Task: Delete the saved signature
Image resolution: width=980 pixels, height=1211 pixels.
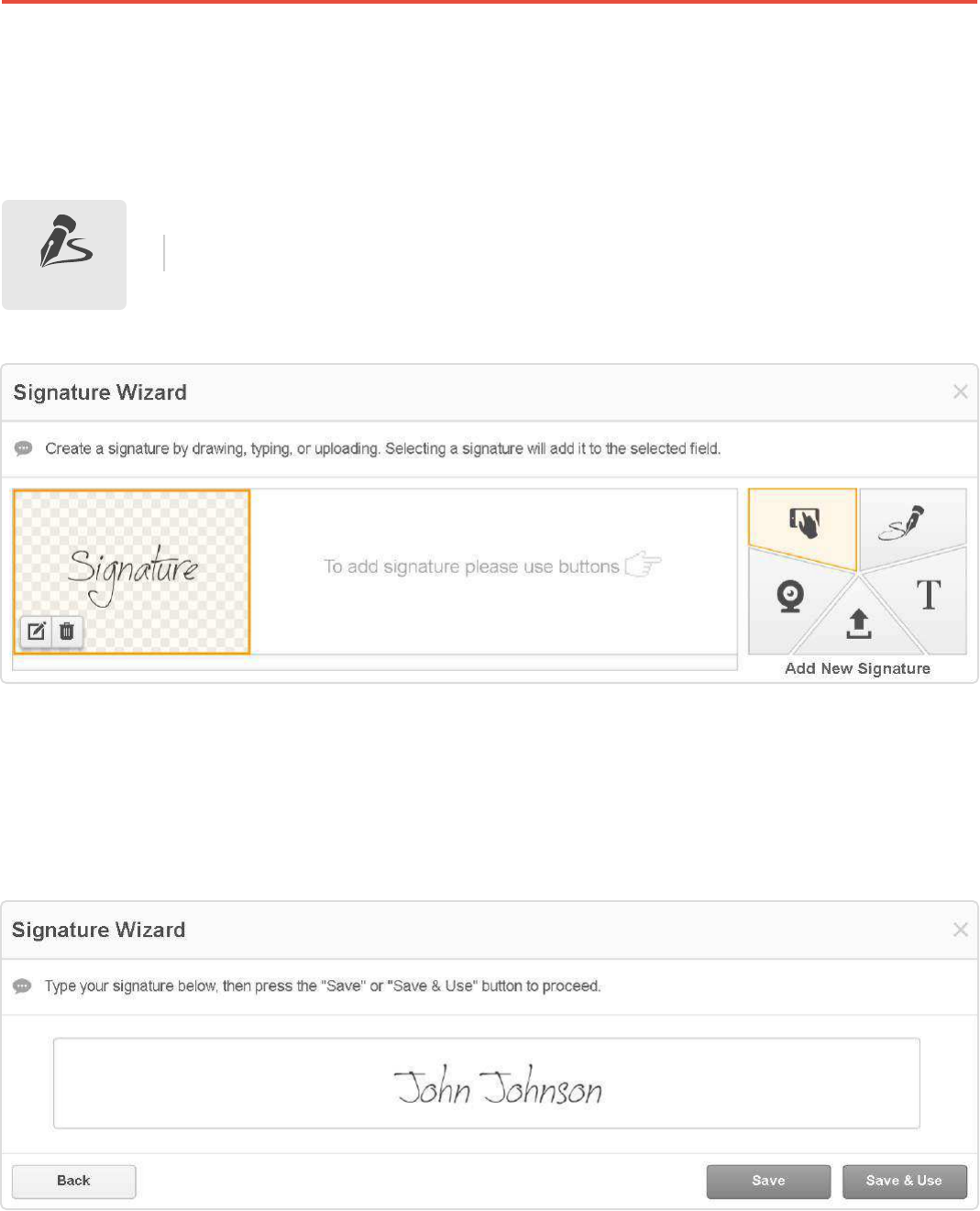Action: [67, 632]
